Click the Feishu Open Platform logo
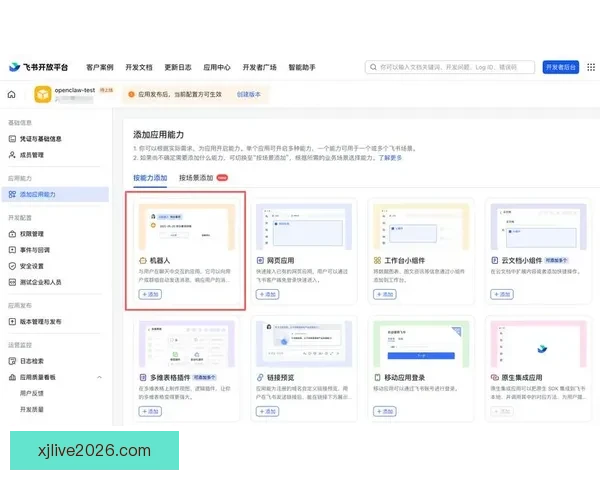Image resolution: width=600 pixels, height=480 pixels. click(39, 67)
